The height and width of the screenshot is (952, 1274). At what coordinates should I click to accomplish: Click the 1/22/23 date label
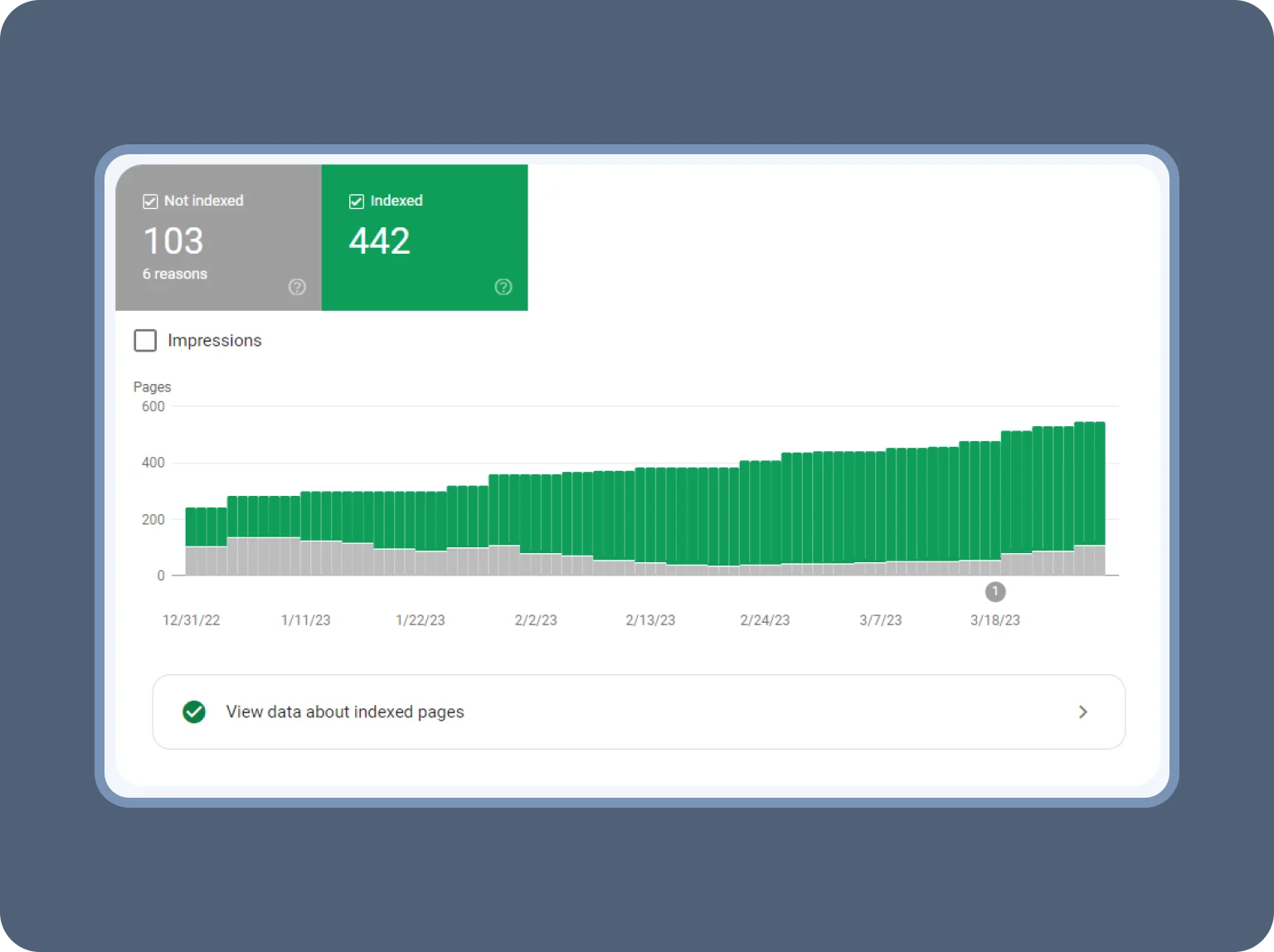point(421,620)
